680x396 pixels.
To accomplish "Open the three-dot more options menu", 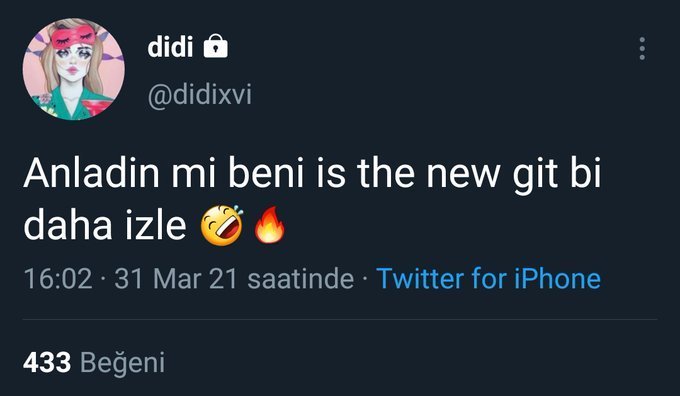I will (642, 49).
